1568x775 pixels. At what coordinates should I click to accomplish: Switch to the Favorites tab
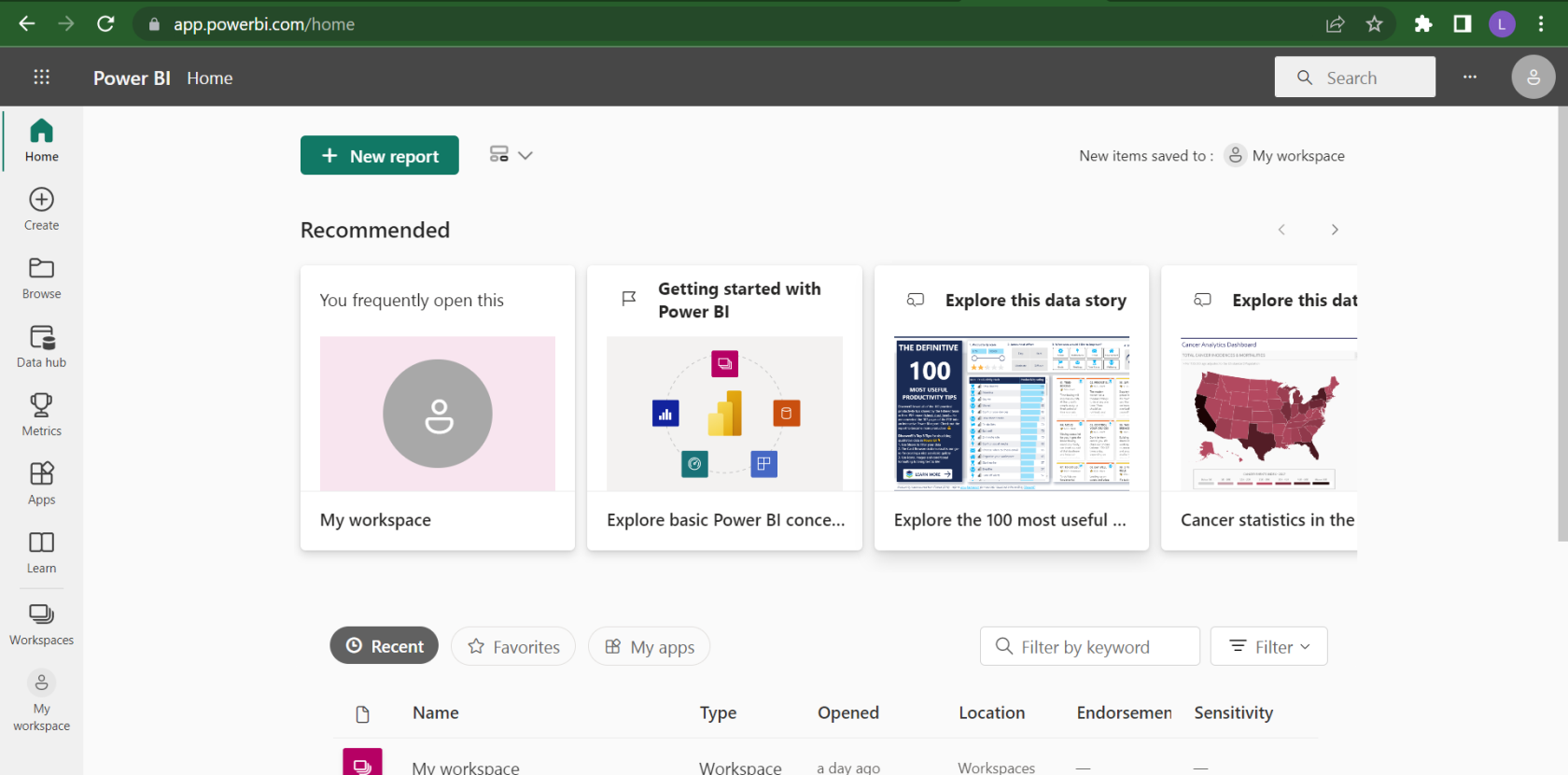point(513,646)
